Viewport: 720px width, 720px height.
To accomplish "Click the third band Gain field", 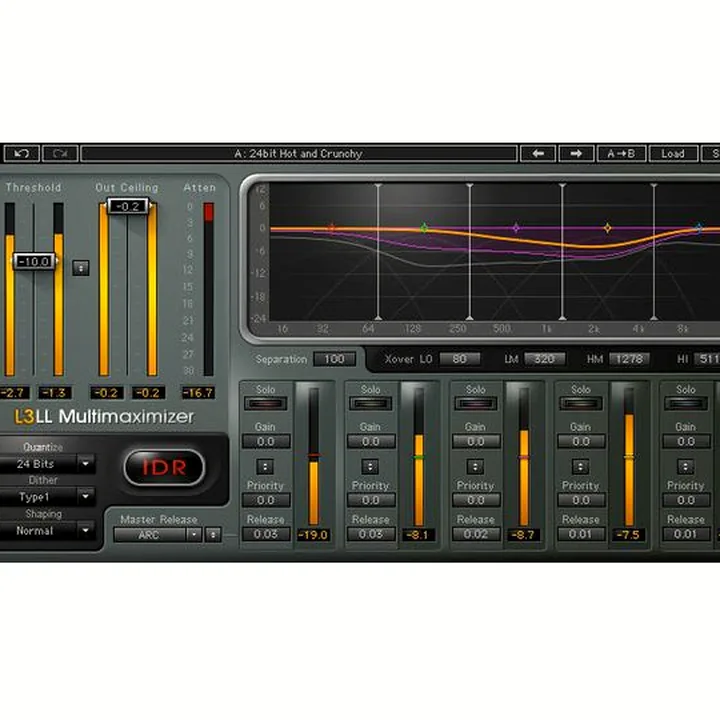I will tap(476, 442).
